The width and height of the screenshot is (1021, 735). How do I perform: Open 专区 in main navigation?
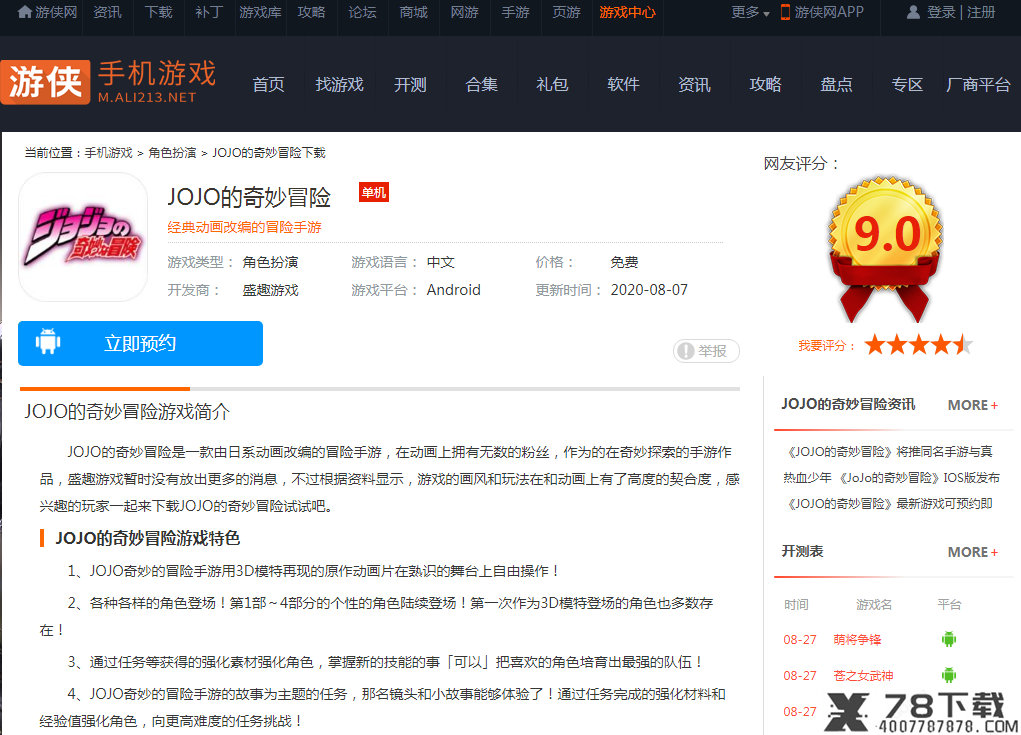[x=907, y=85]
